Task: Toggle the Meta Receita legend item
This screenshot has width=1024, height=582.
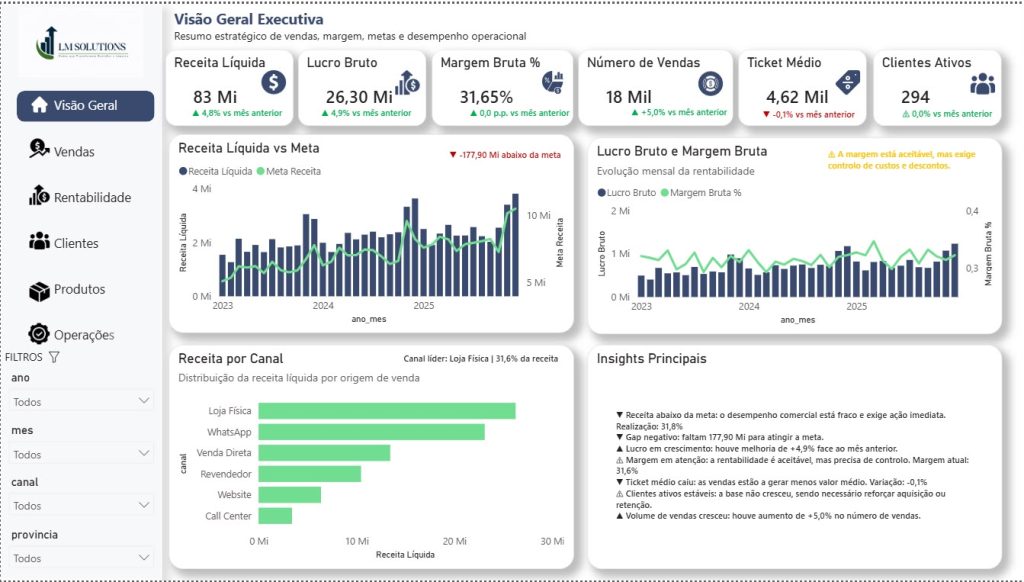Action: pos(289,171)
